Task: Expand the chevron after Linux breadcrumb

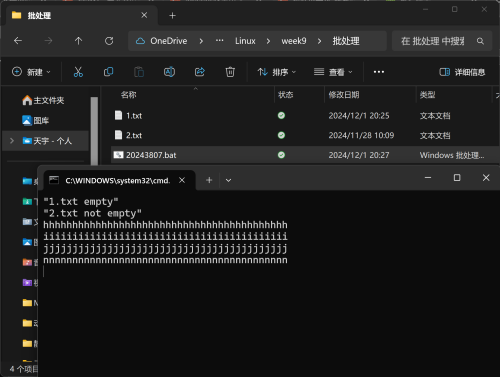Action: point(268,41)
